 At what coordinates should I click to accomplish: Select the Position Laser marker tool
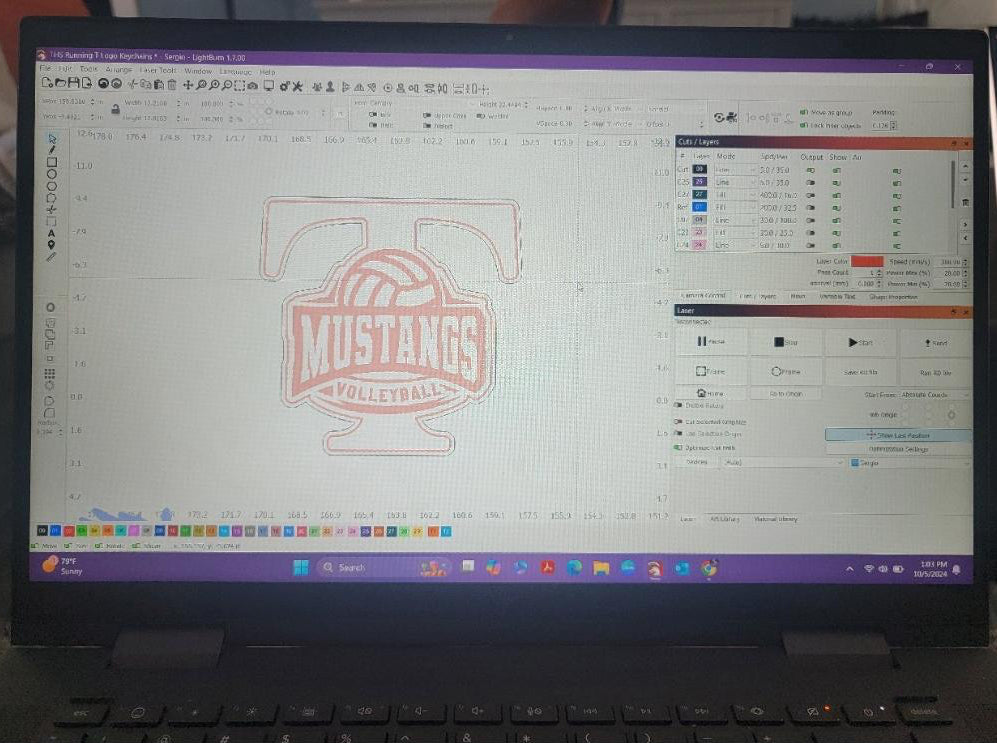coord(52,245)
